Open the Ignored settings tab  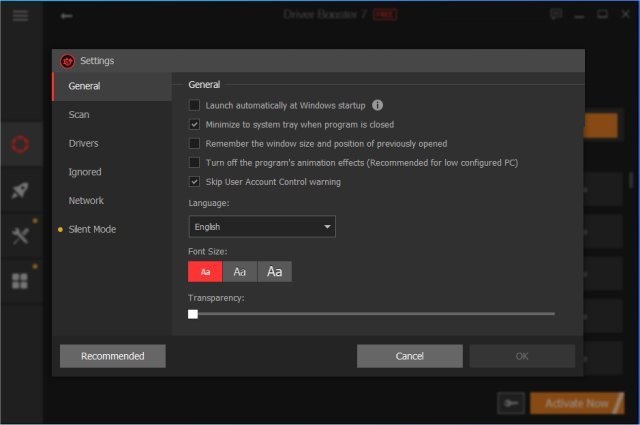coord(112,172)
